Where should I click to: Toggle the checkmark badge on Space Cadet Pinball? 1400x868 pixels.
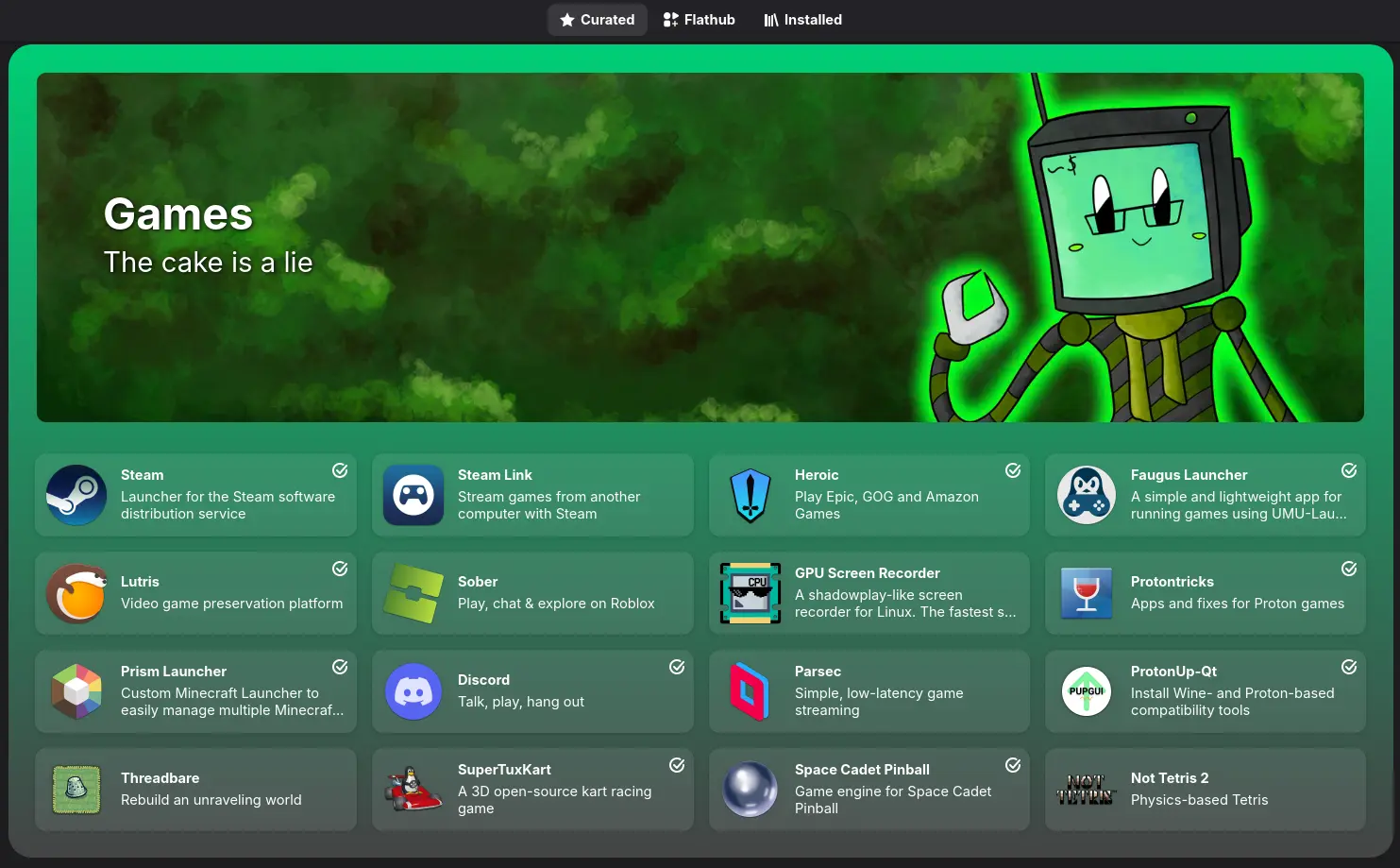point(1013,765)
